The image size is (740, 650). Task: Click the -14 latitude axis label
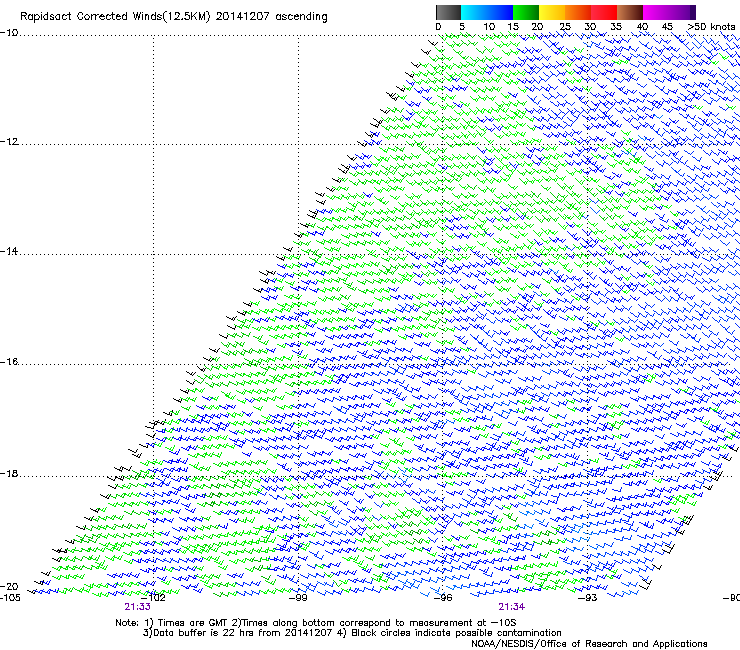pos(9,251)
